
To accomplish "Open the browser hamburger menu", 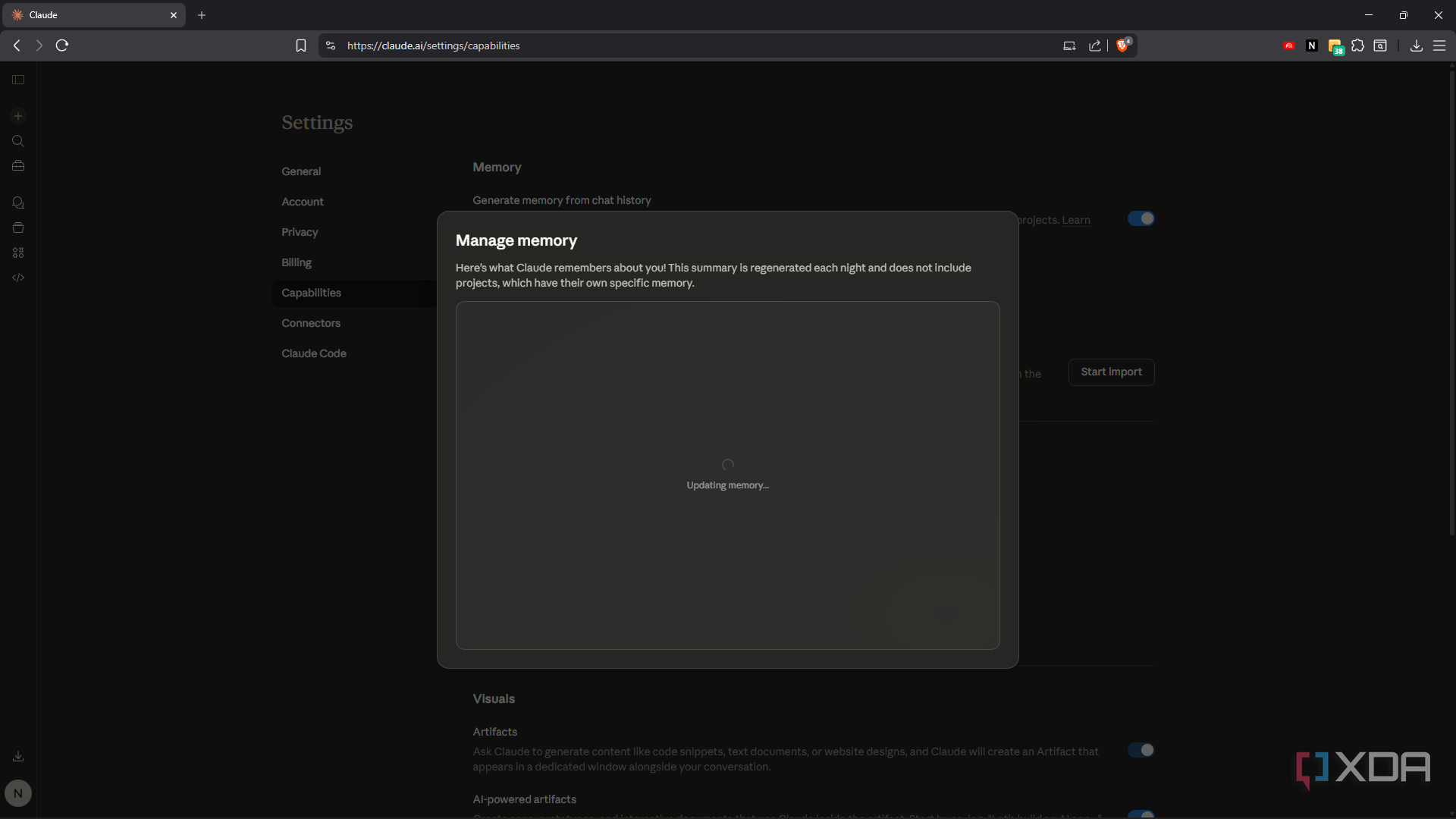I will click(1439, 45).
